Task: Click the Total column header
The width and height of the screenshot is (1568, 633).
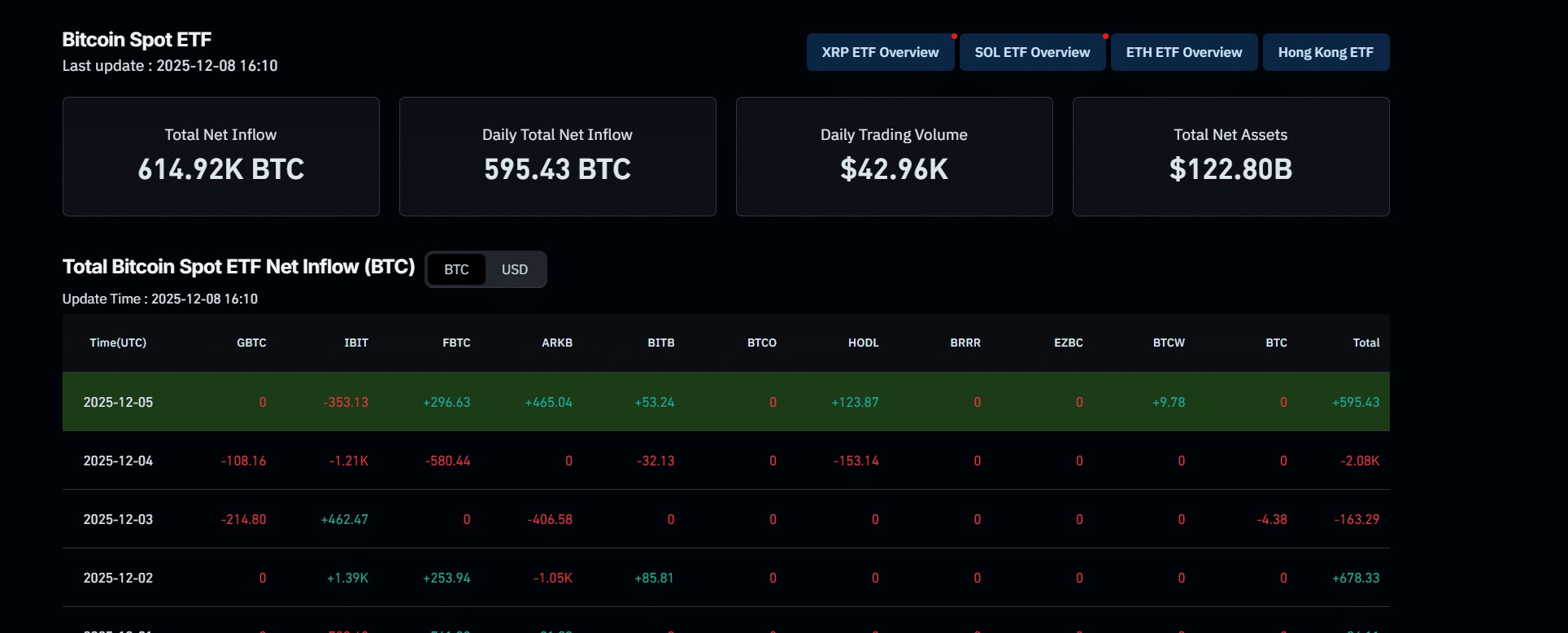Action: pos(1366,343)
